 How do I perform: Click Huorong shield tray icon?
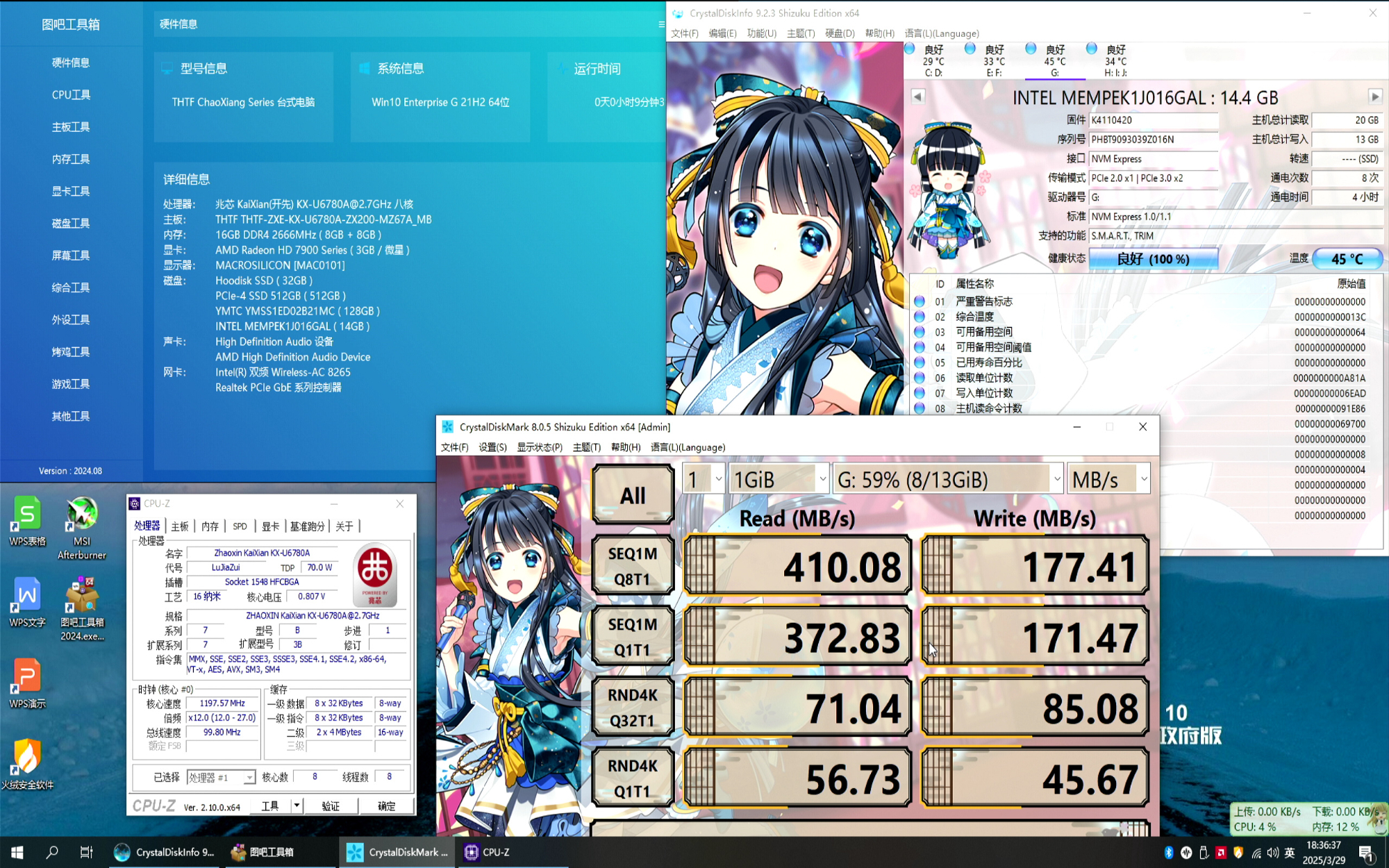click(1238, 852)
